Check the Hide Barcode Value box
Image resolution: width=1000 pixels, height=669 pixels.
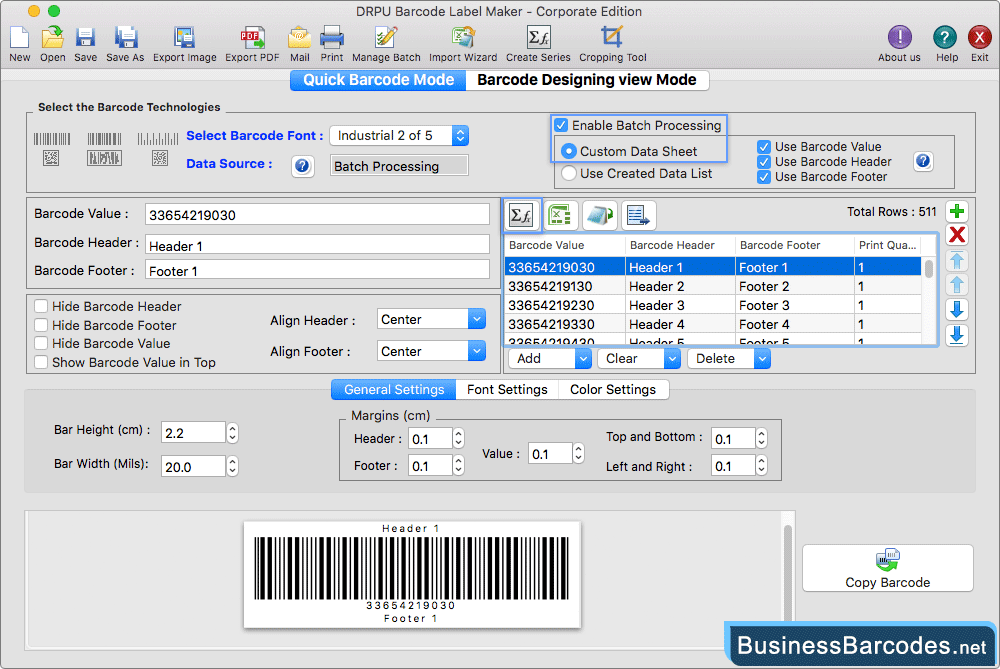click(x=41, y=343)
